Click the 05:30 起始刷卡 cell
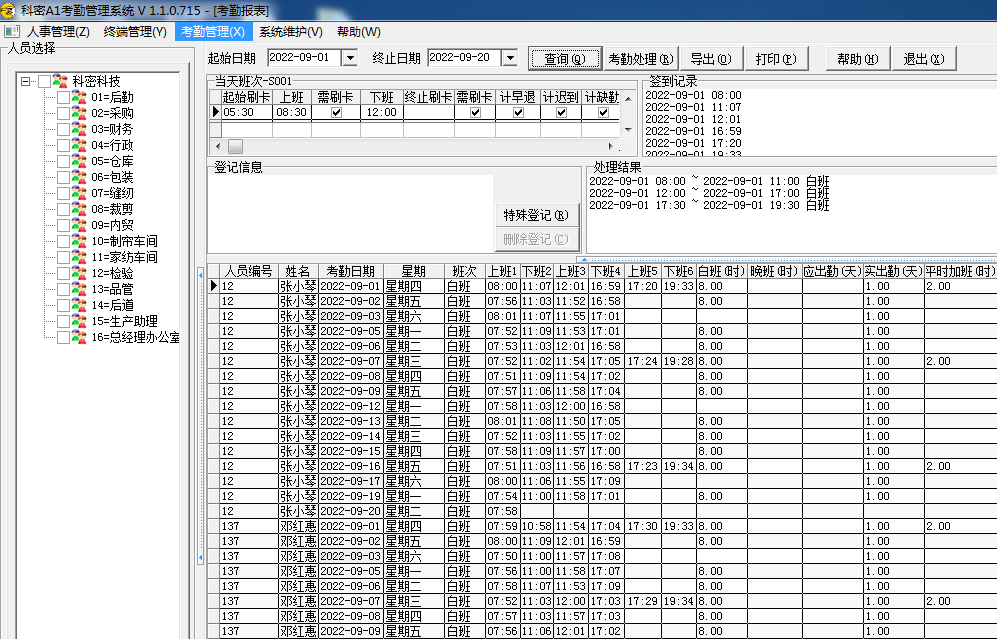The width and height of the screenshot is (997, 639). (x=247, y=113)
